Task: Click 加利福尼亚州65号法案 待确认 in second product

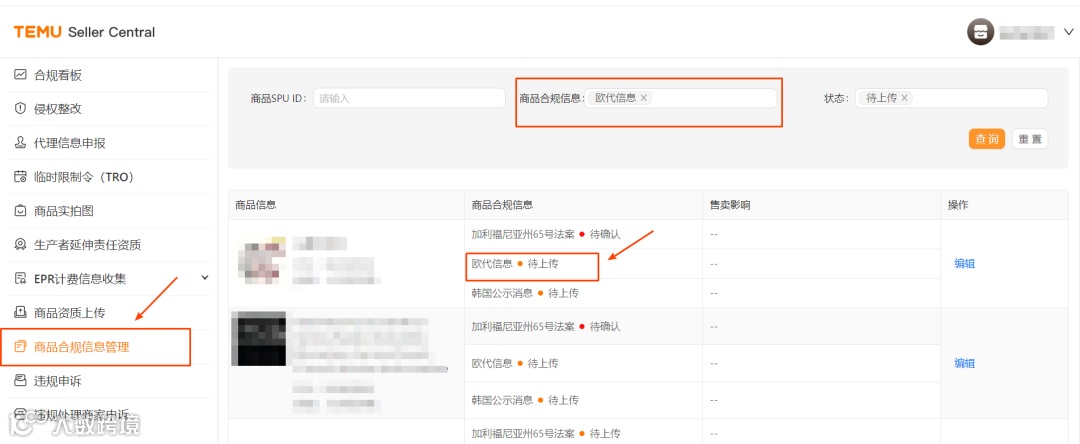Action: 546,326
